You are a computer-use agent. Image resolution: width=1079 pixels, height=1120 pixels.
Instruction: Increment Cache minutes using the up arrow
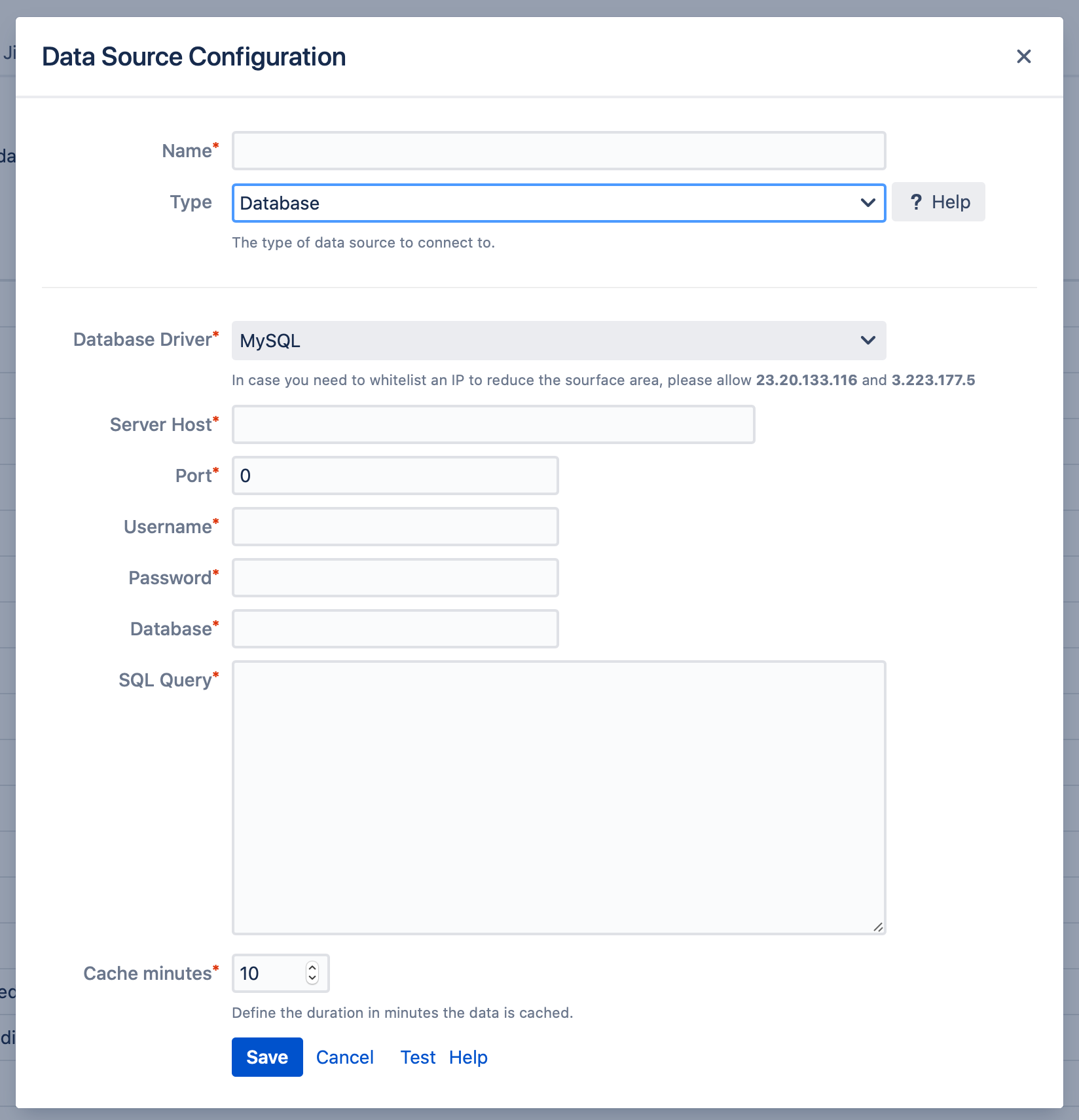pos(312,967)
